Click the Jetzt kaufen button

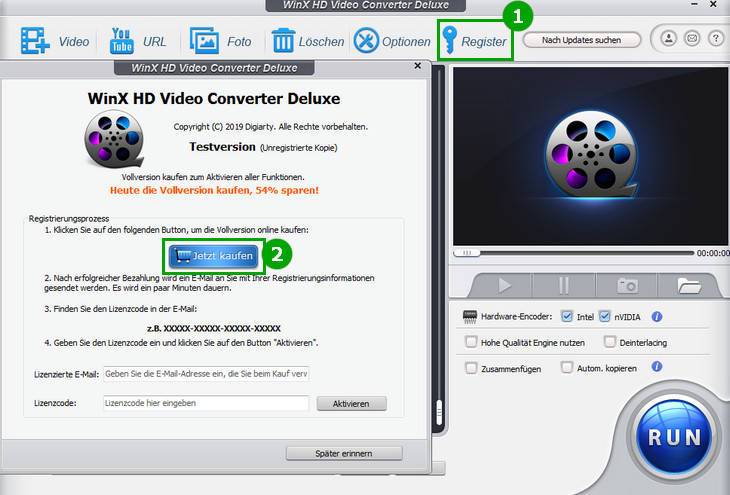pyautogui.click(x=214, y=256)
